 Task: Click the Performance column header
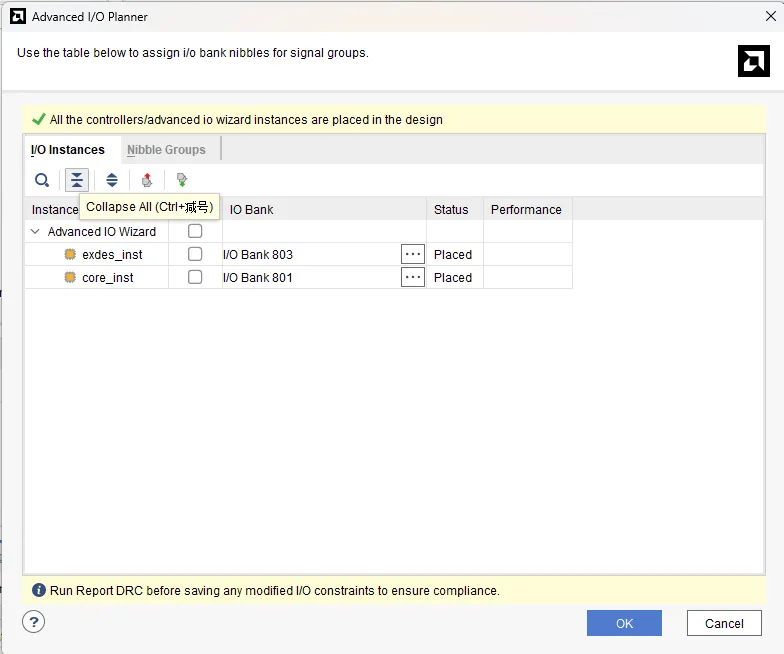(x=526, y=210)
